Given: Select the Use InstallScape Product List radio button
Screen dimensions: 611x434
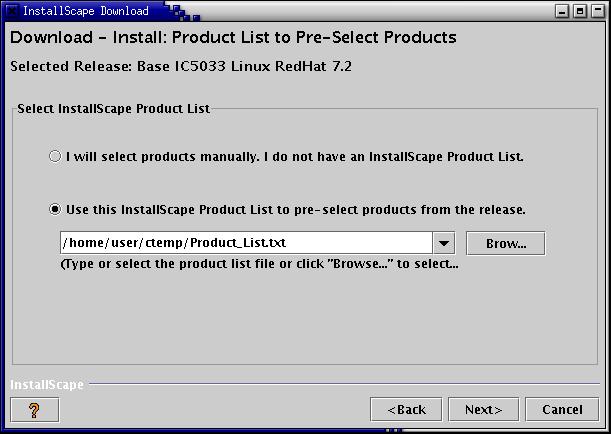Looking at the screenshot, I should click(x=55, y=209).
